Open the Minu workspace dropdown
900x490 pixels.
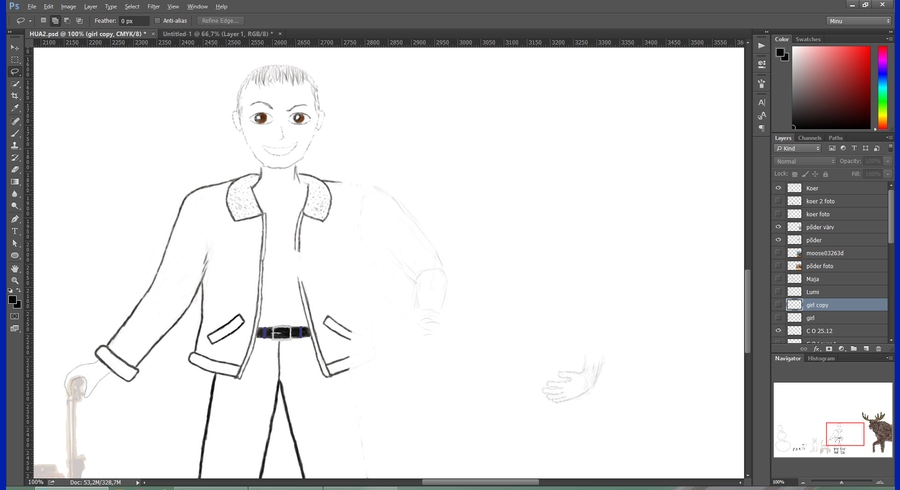859,21
